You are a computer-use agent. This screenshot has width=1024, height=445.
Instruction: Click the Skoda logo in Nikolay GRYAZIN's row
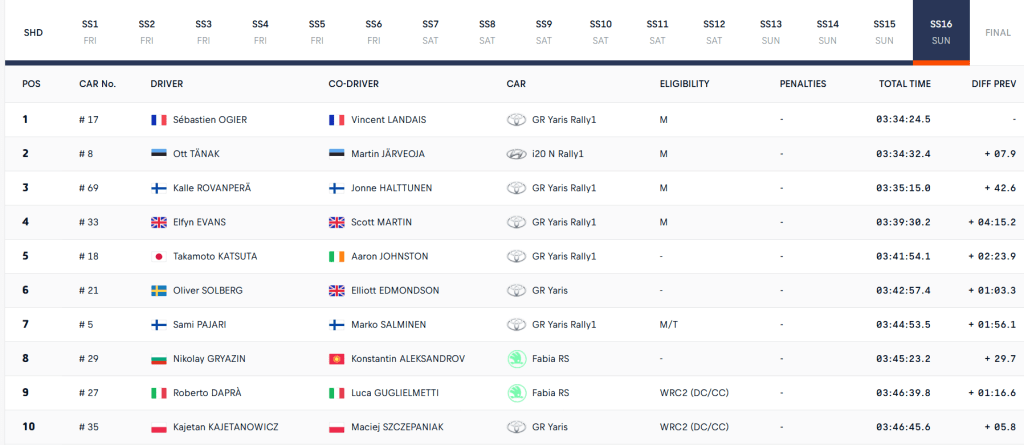click(517, 358)
